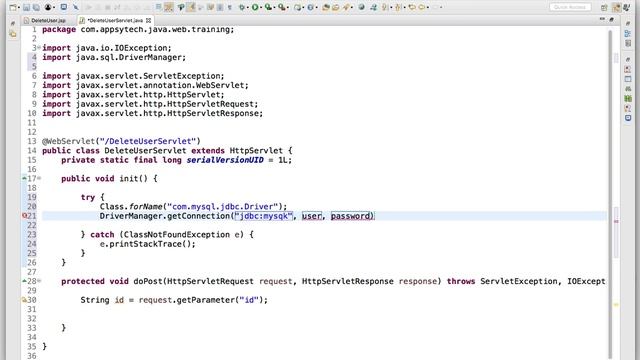Click the black round icon after Save All
This screenshot has width=640, height=360.
click(x=48, y=7)
